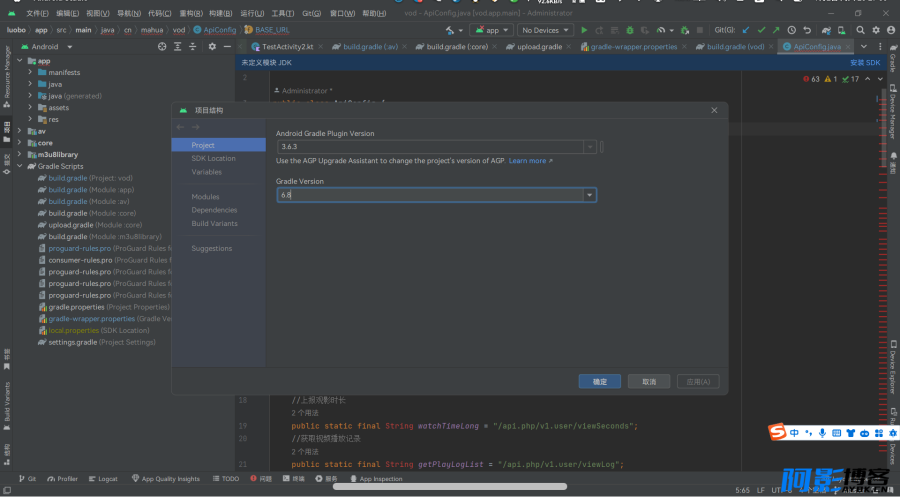Select SDK Location in the dialog sidebar
The width and height of the screenshot is (900, 497).
(x=214, y=158)
